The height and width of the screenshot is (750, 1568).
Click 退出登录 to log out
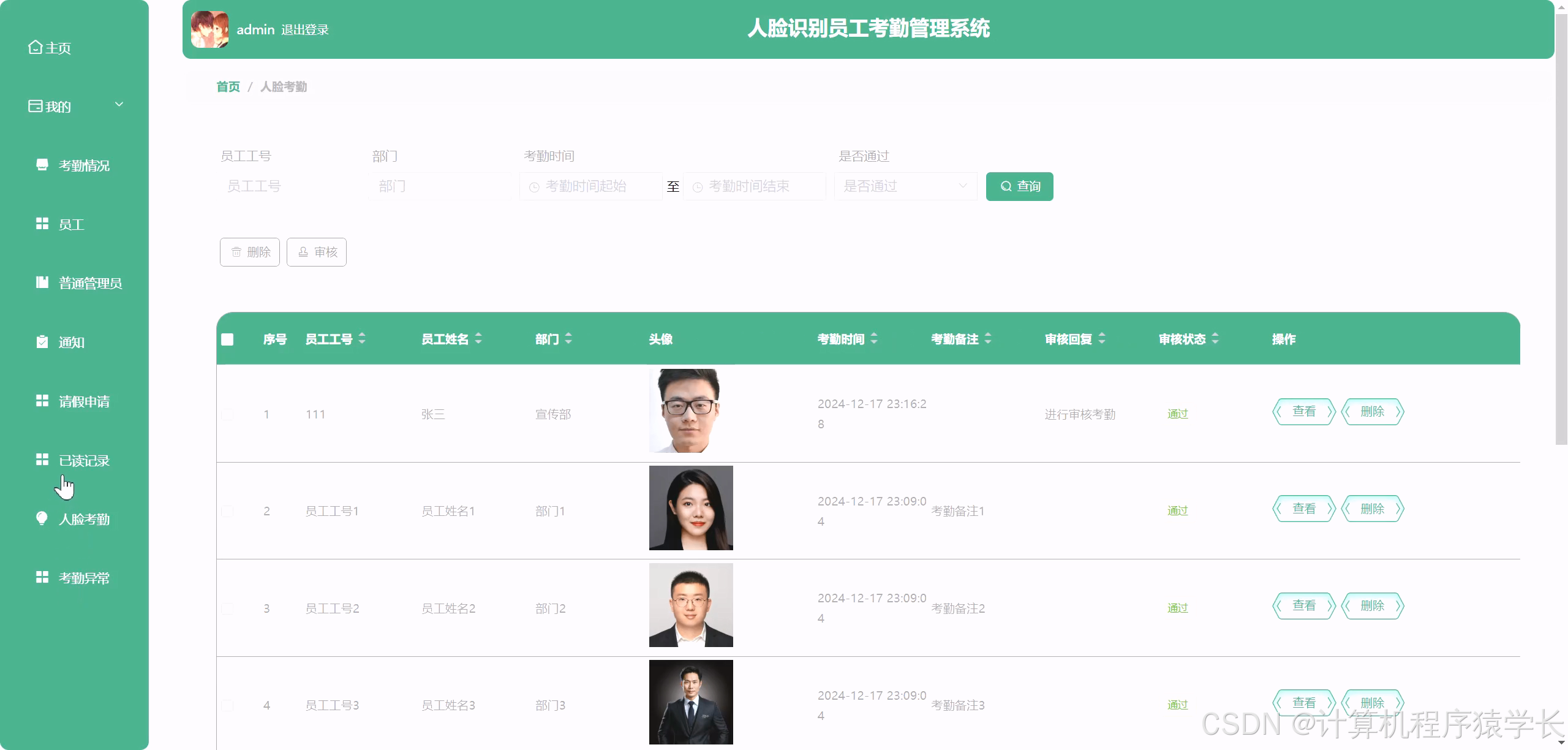305,29
